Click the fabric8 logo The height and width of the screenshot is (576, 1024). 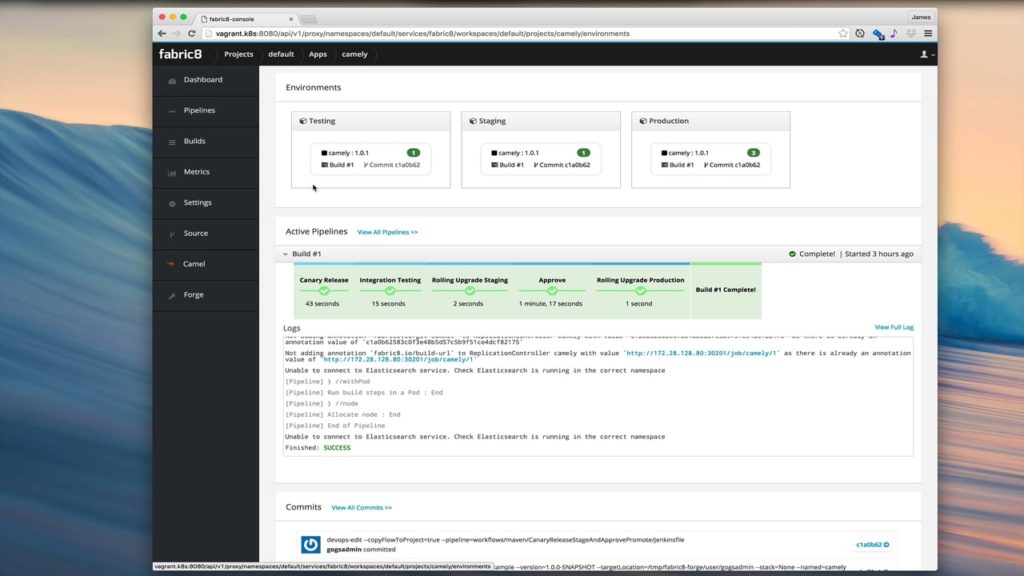point(180,54)
